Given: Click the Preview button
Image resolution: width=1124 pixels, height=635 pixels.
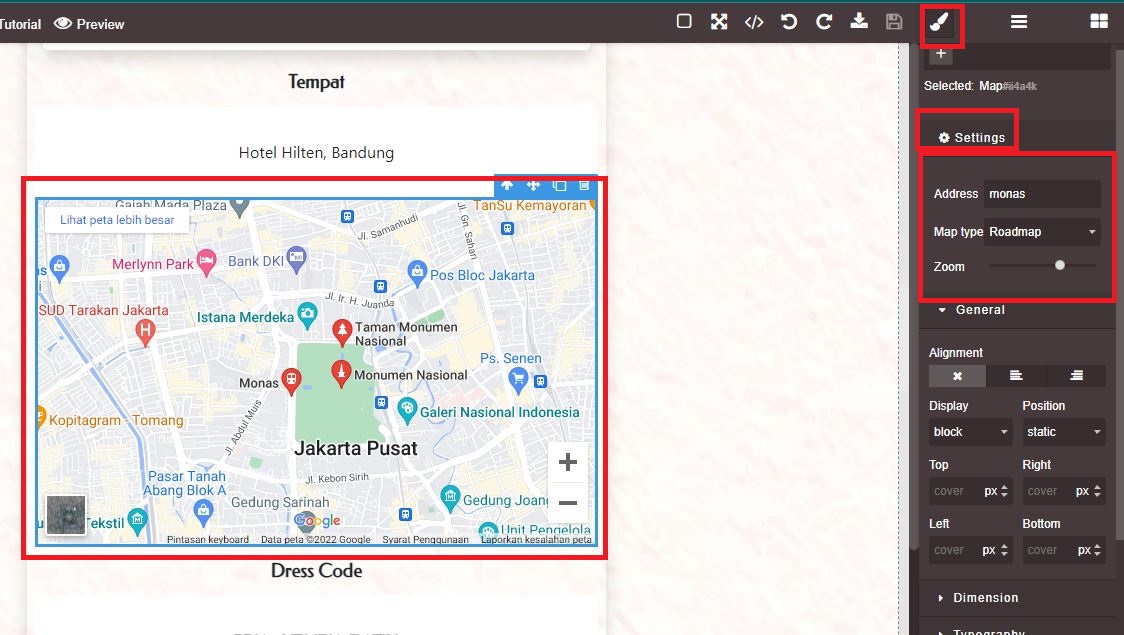Looking at the screenshot, I should tap(90, 24).
